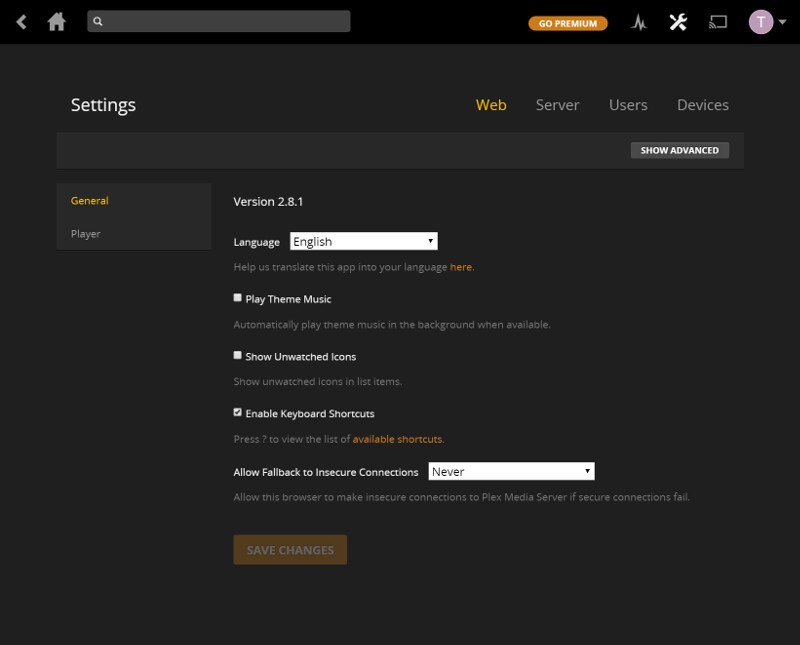Image resolution: width=800 pixels, height=645 pixels.
Task: Click the search magnifier icon
Action: coord(98,21)
